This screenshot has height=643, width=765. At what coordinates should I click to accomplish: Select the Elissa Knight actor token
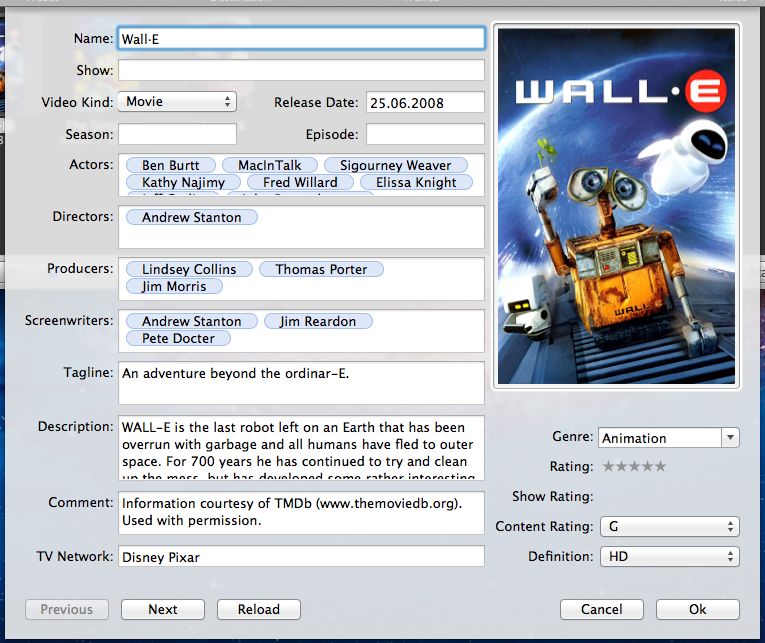[x=416, y=182]
